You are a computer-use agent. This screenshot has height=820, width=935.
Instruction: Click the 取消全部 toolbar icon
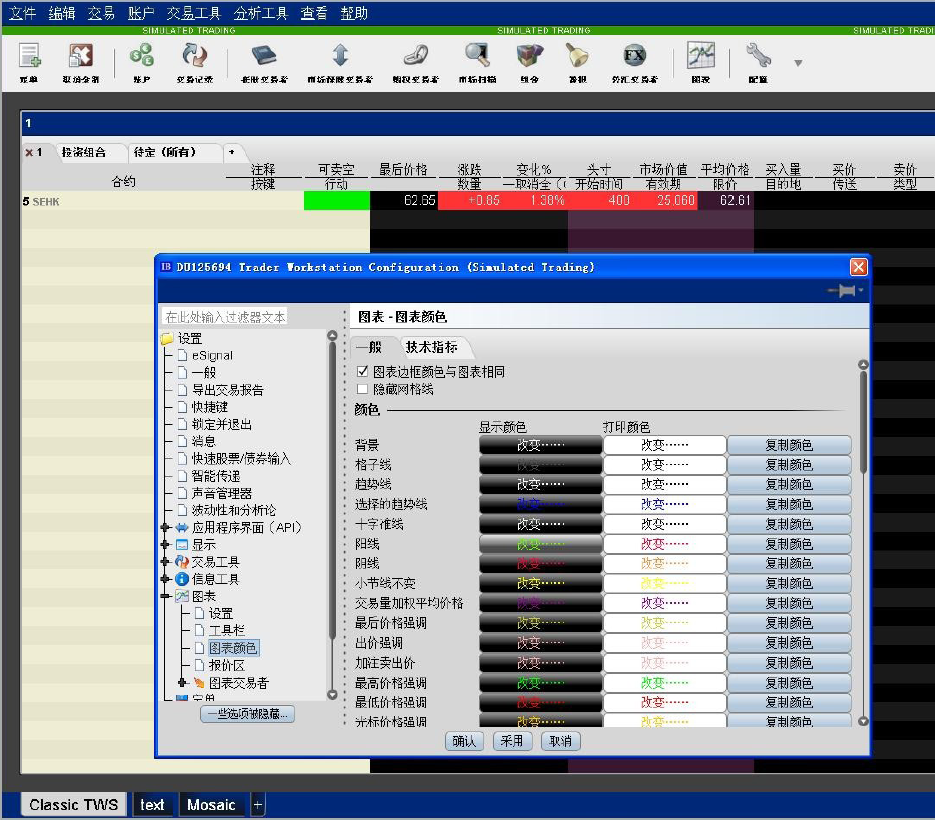tap(81, 62)
